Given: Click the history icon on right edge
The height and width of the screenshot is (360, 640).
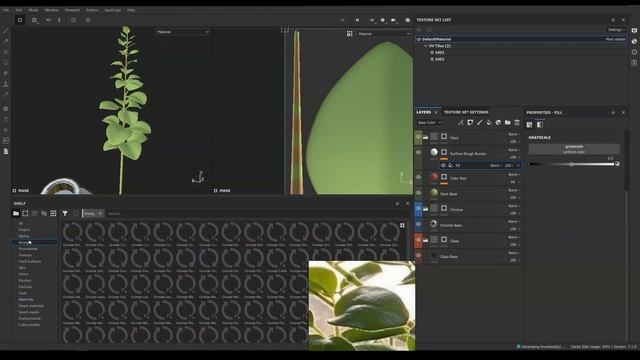Looking at the screenshot, I should tap(634, 52).
